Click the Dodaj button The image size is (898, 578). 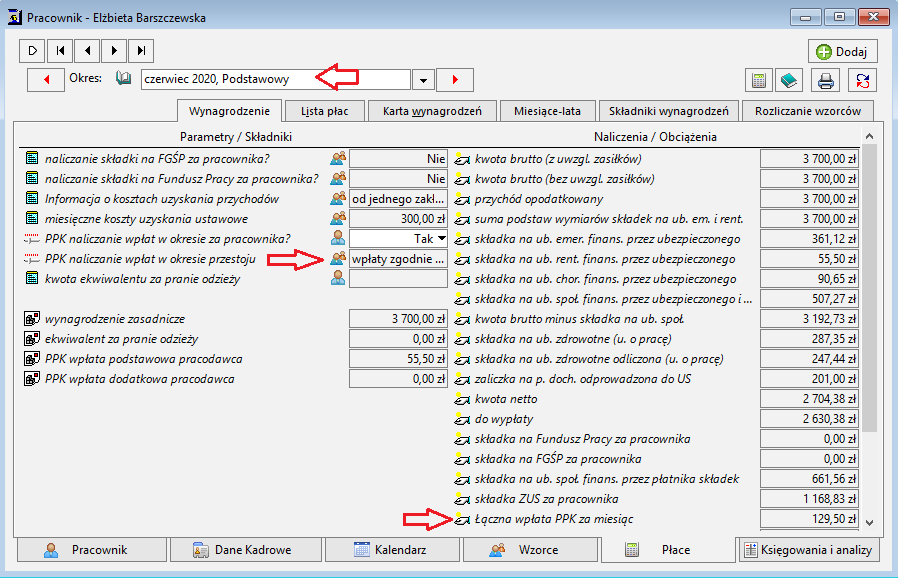(x=842, y=52)
